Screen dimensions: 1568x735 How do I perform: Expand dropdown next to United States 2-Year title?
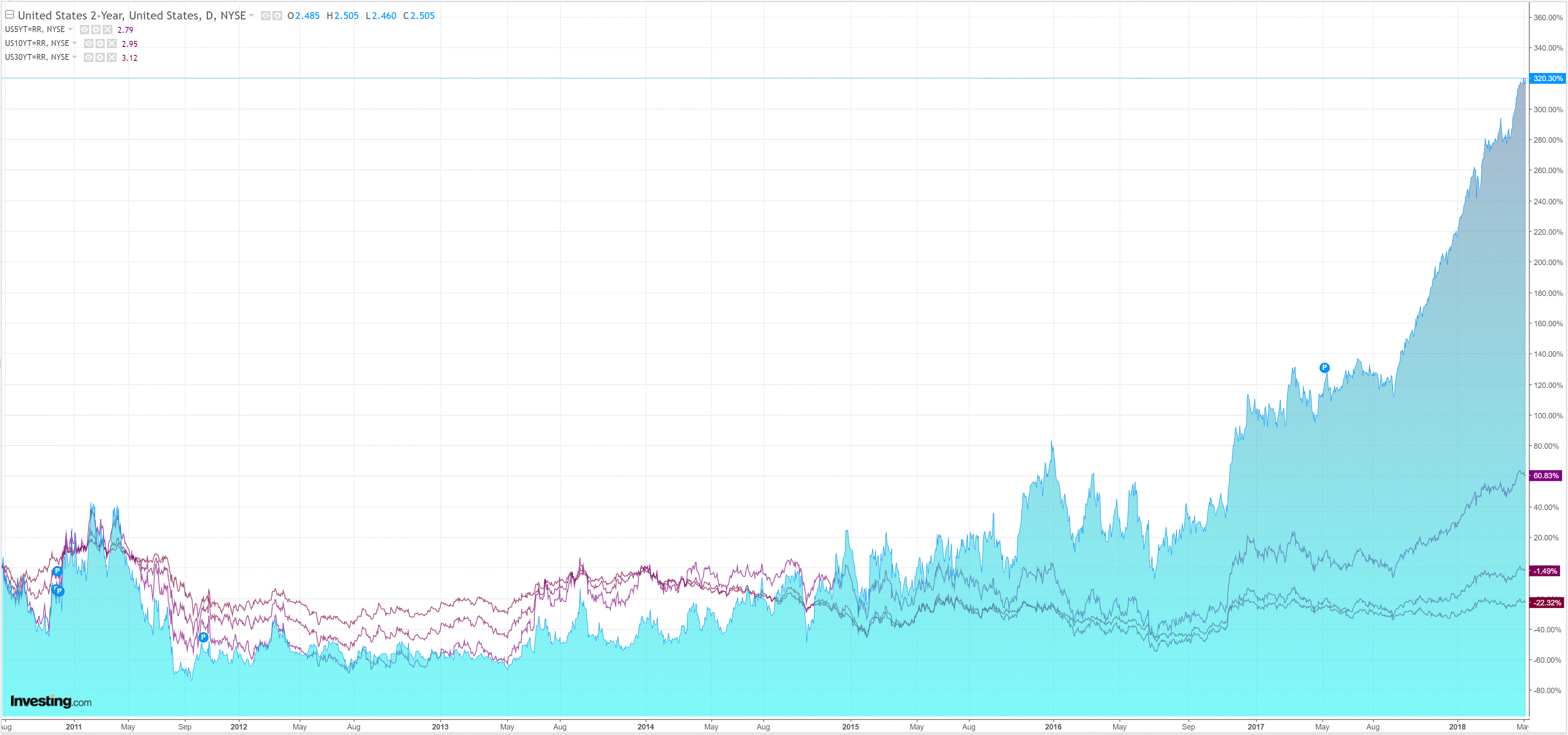coord(252,16)
